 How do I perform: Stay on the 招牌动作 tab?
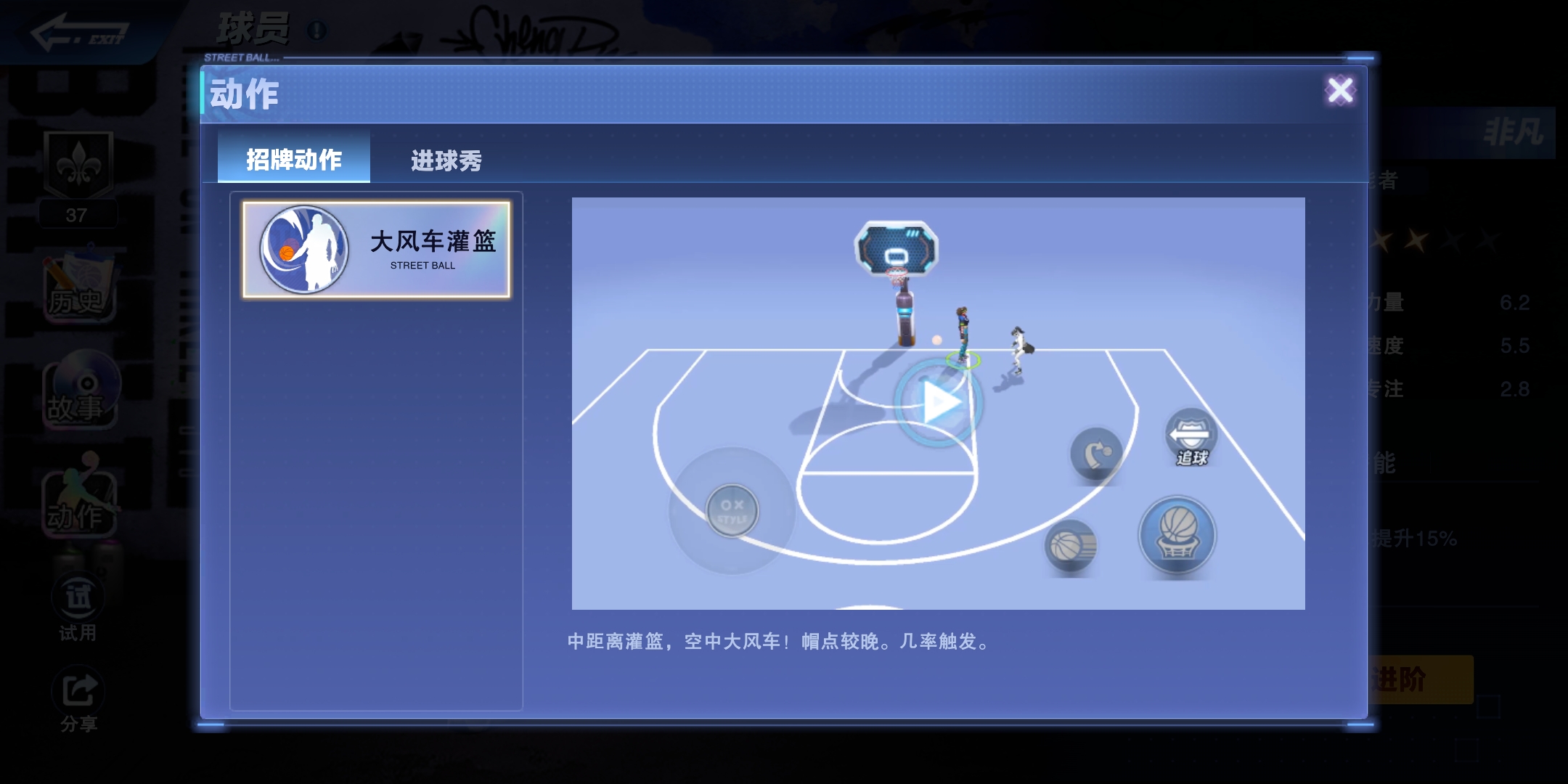click(x=295, y=158)
